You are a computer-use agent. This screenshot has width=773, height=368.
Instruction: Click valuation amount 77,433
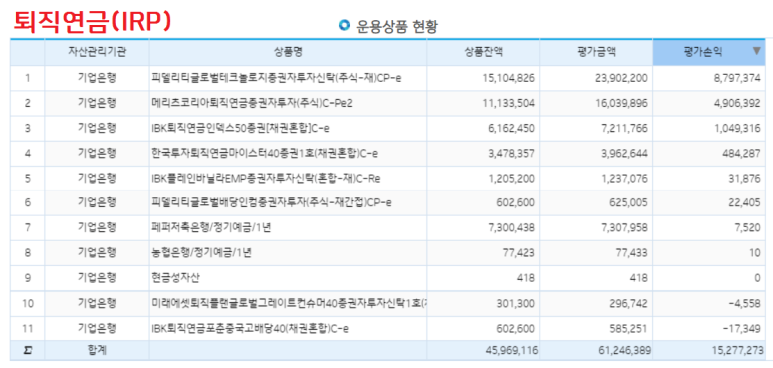(x=632, y=253)
